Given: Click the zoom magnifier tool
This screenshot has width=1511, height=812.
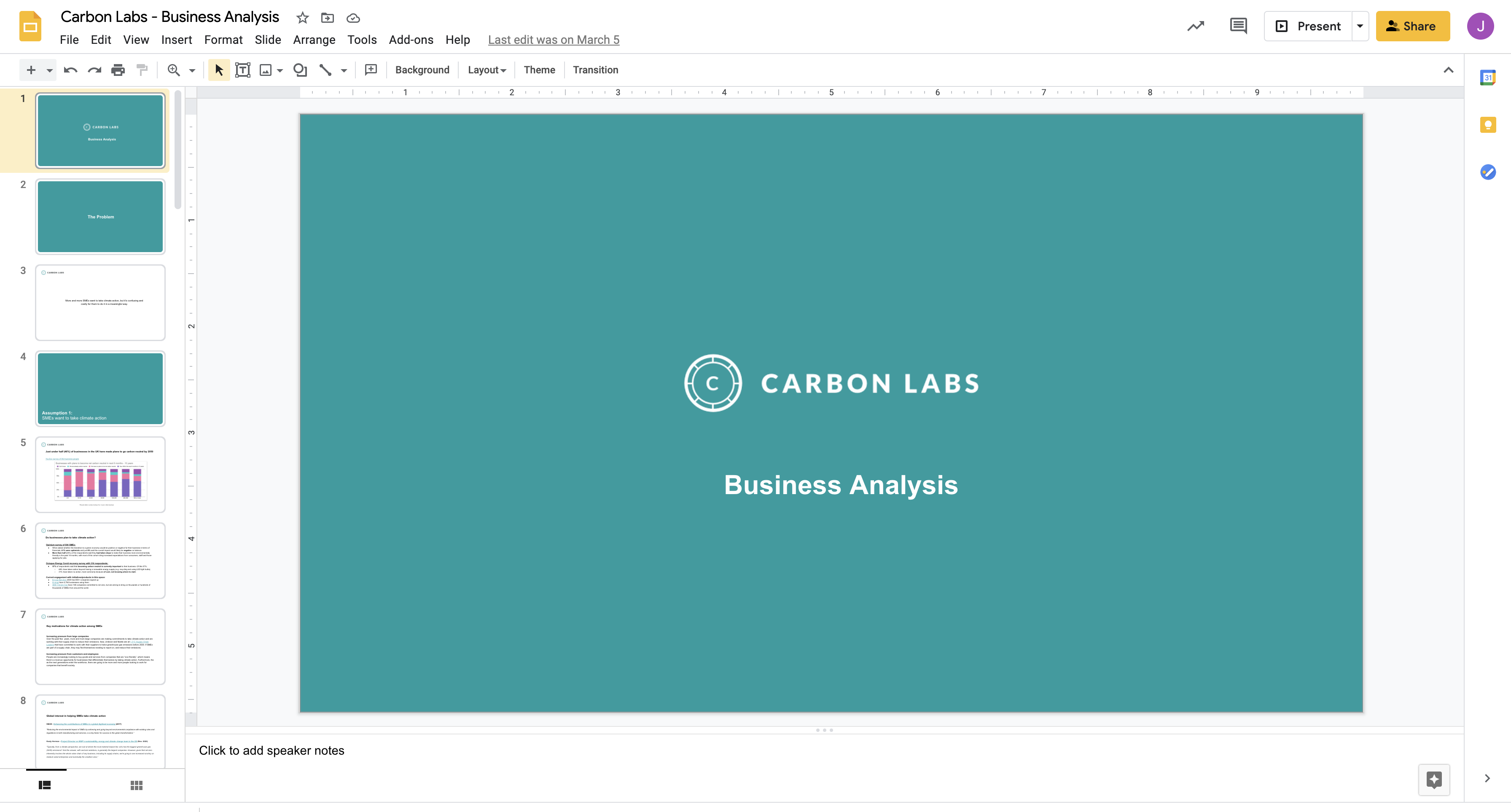Looking at the screenshot, I should pyautogui.click(x=174, y=70).
